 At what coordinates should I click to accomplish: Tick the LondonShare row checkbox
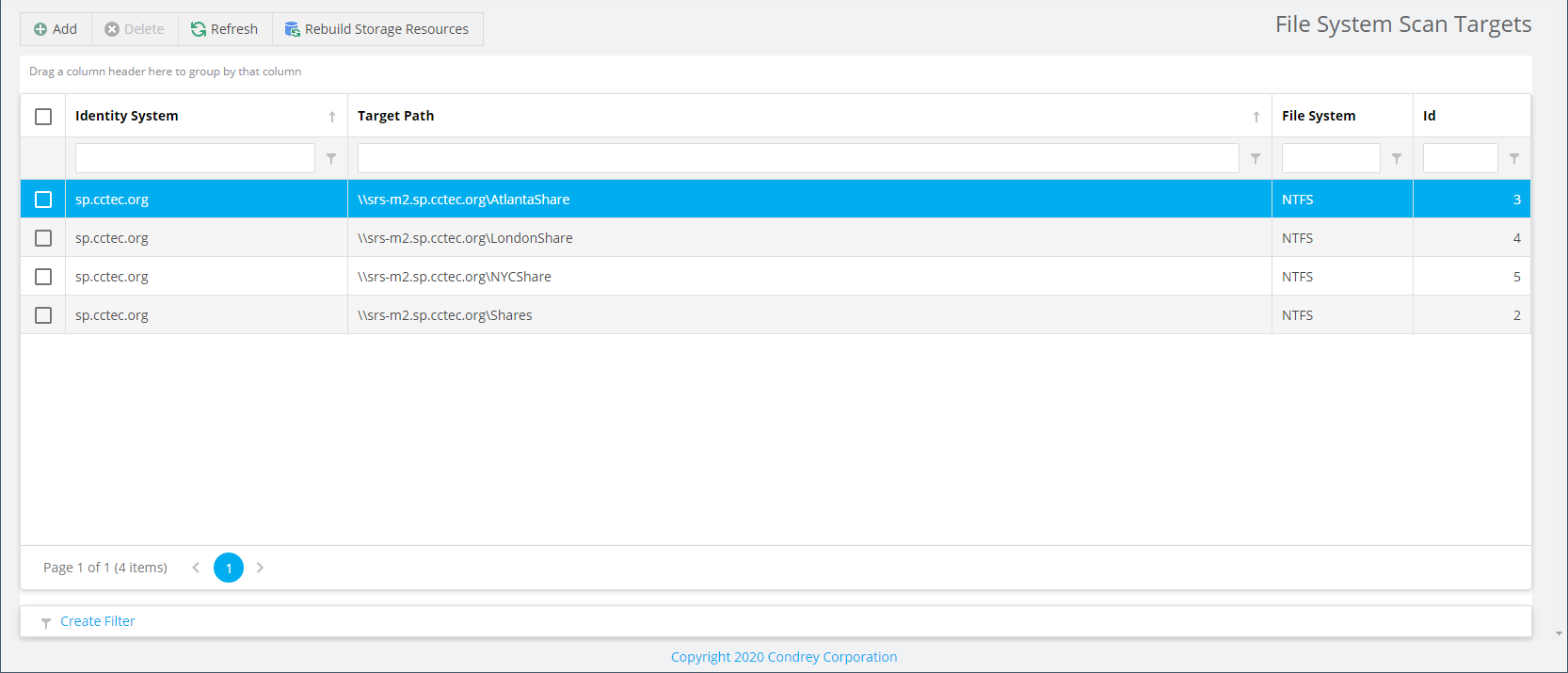43,238
